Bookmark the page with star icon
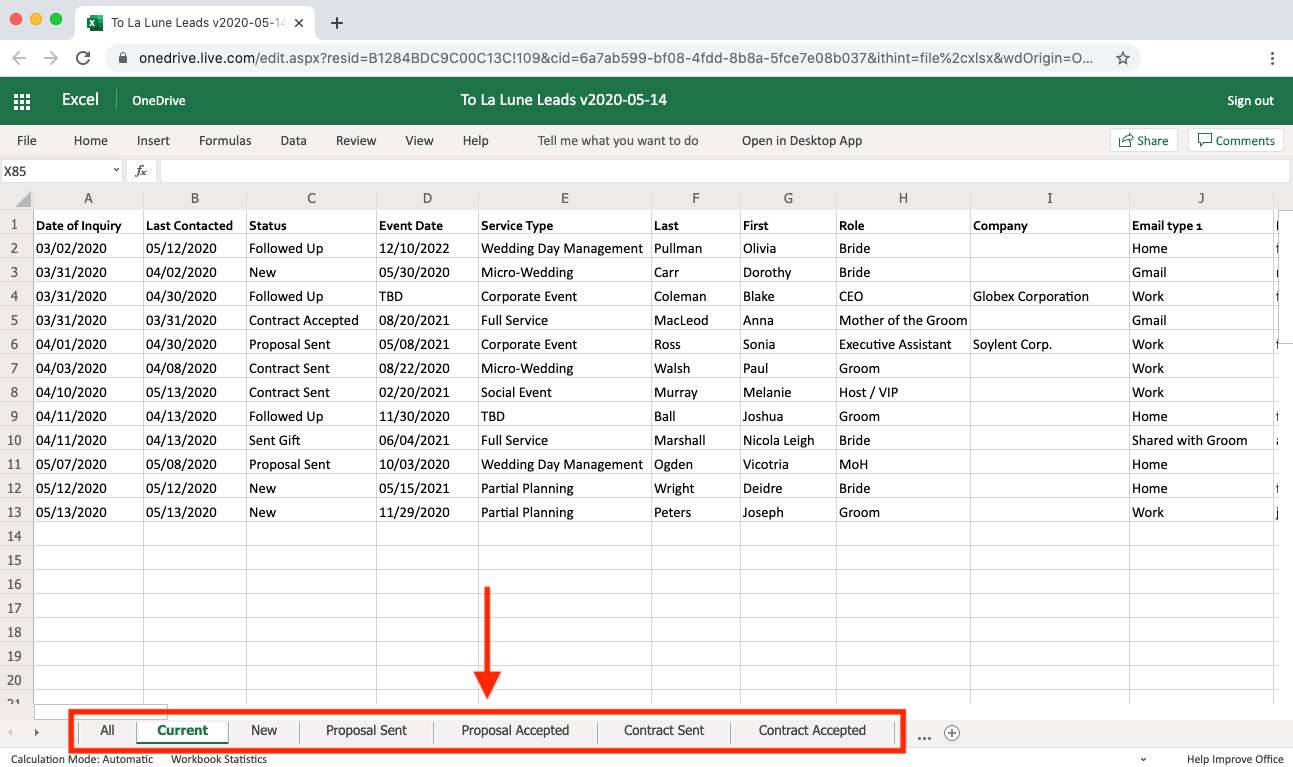 [1123, 58]
